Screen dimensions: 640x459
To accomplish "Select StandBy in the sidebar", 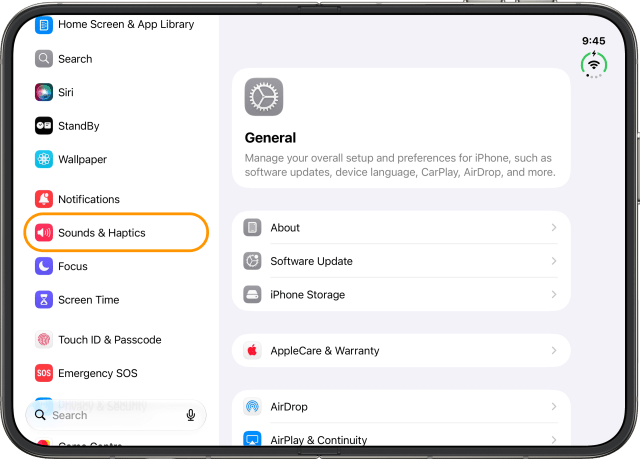I will 79,126.
